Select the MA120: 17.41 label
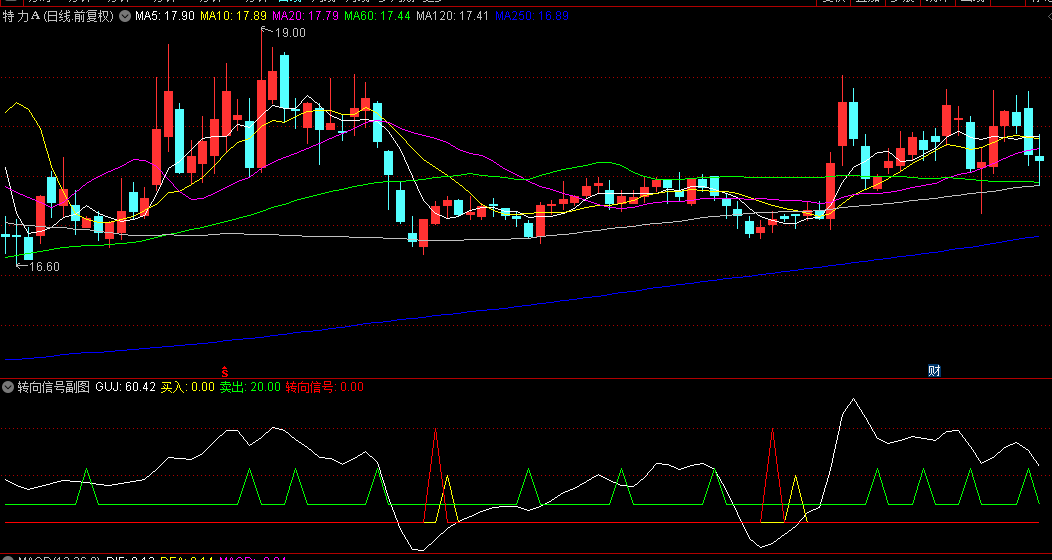Image resolution: width=1052 pixels, height=560 pixels. tap(452, 16)
